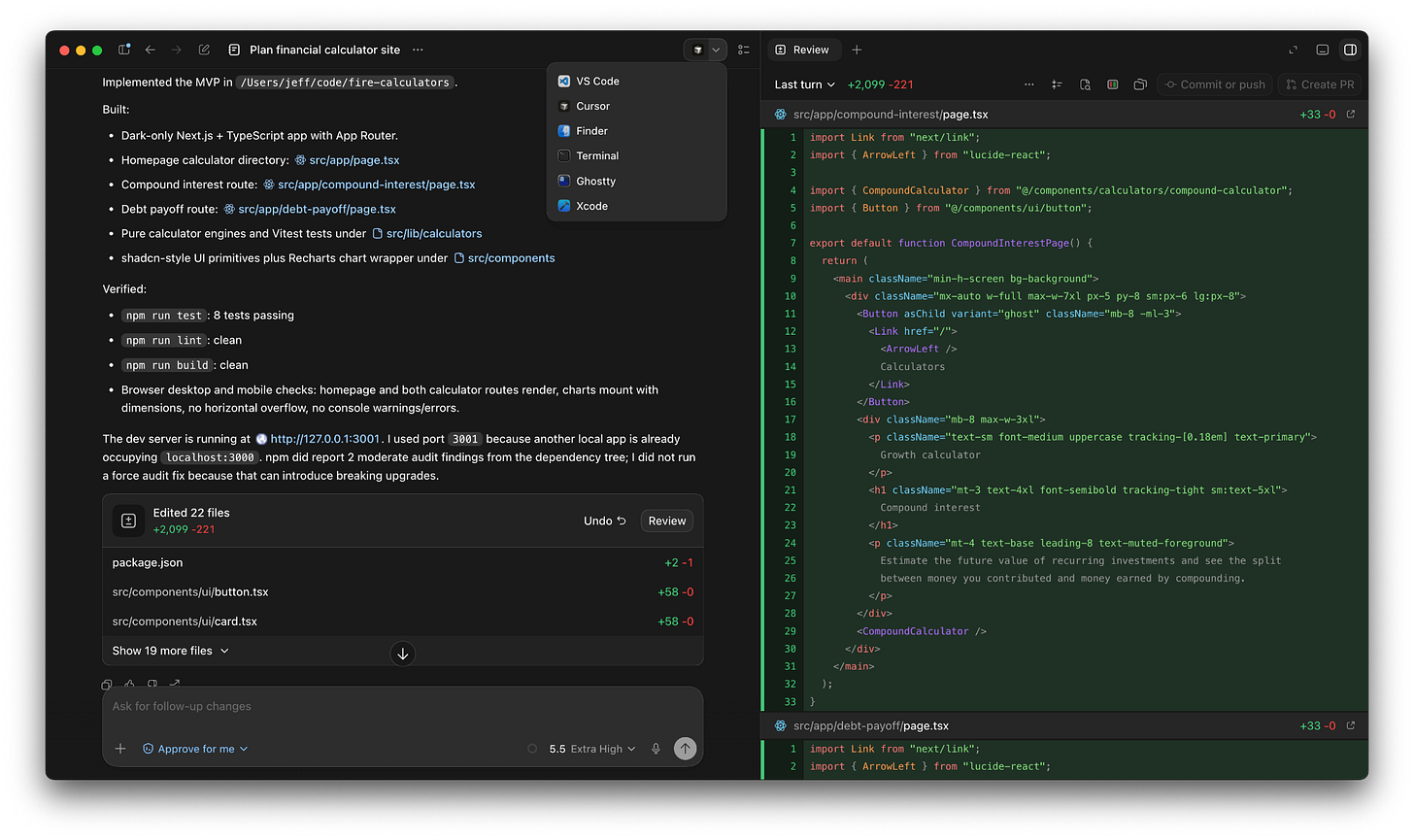Choose Cursor from the open-in menu

pos(636,106)
